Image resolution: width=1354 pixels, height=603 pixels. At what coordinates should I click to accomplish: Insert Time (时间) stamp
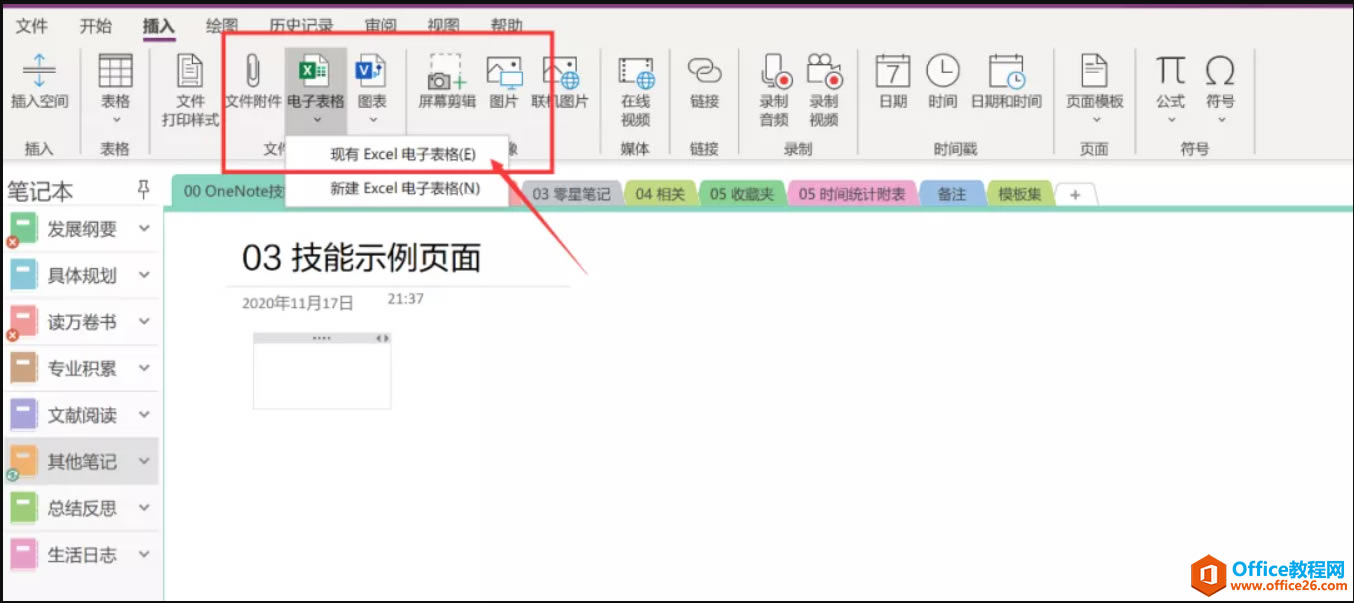(942, 71)
